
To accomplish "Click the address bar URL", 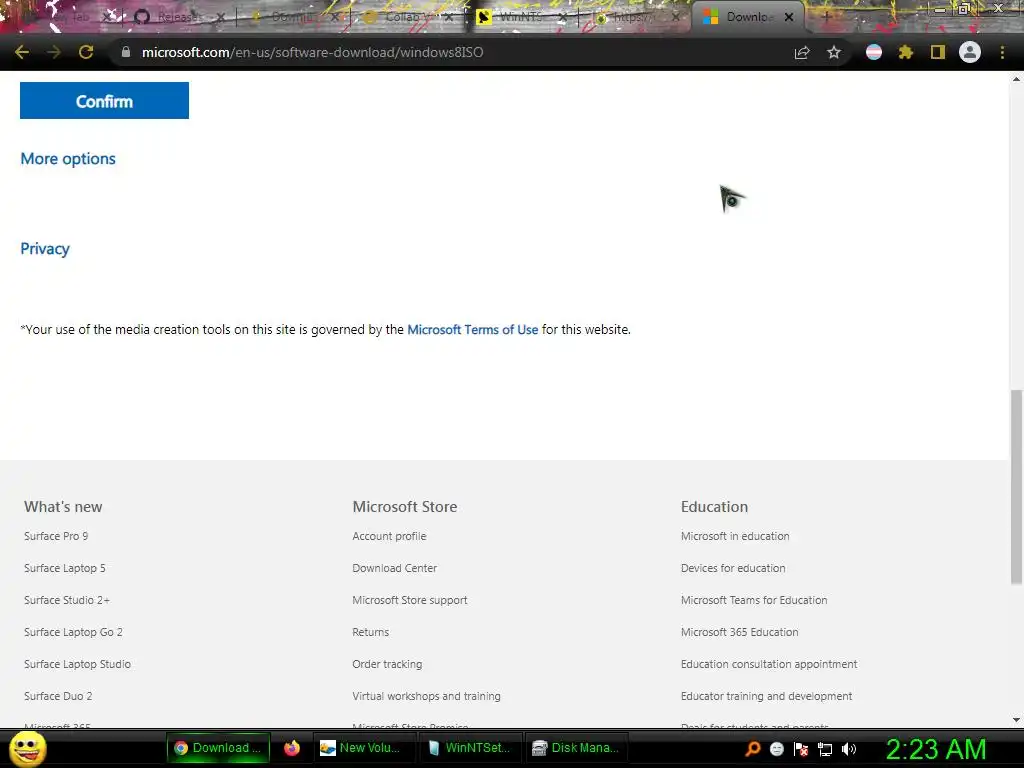I will point(312,52).
